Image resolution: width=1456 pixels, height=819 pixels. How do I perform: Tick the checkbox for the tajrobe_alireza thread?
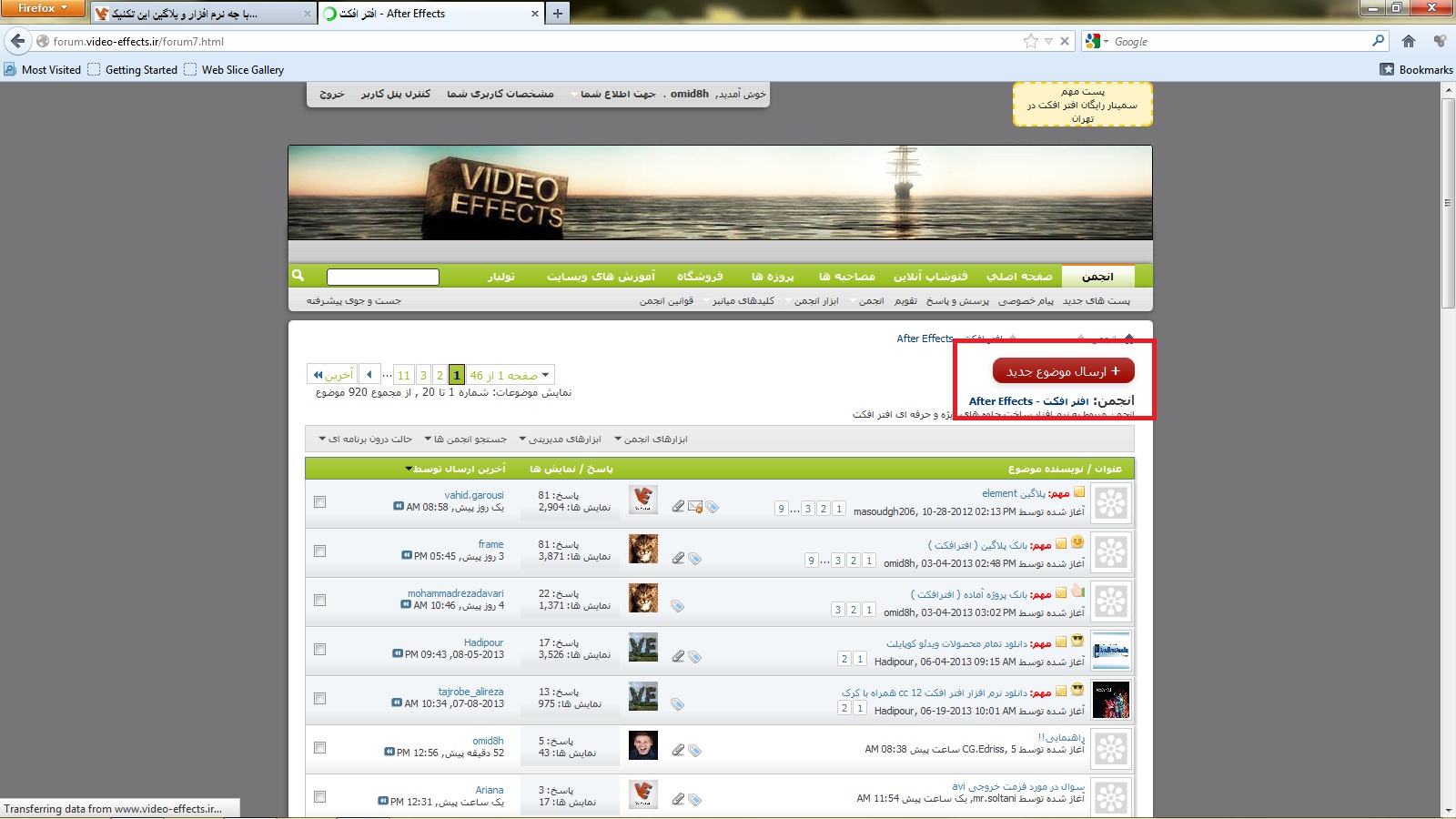pyautogui.click(x=319, y=698)
